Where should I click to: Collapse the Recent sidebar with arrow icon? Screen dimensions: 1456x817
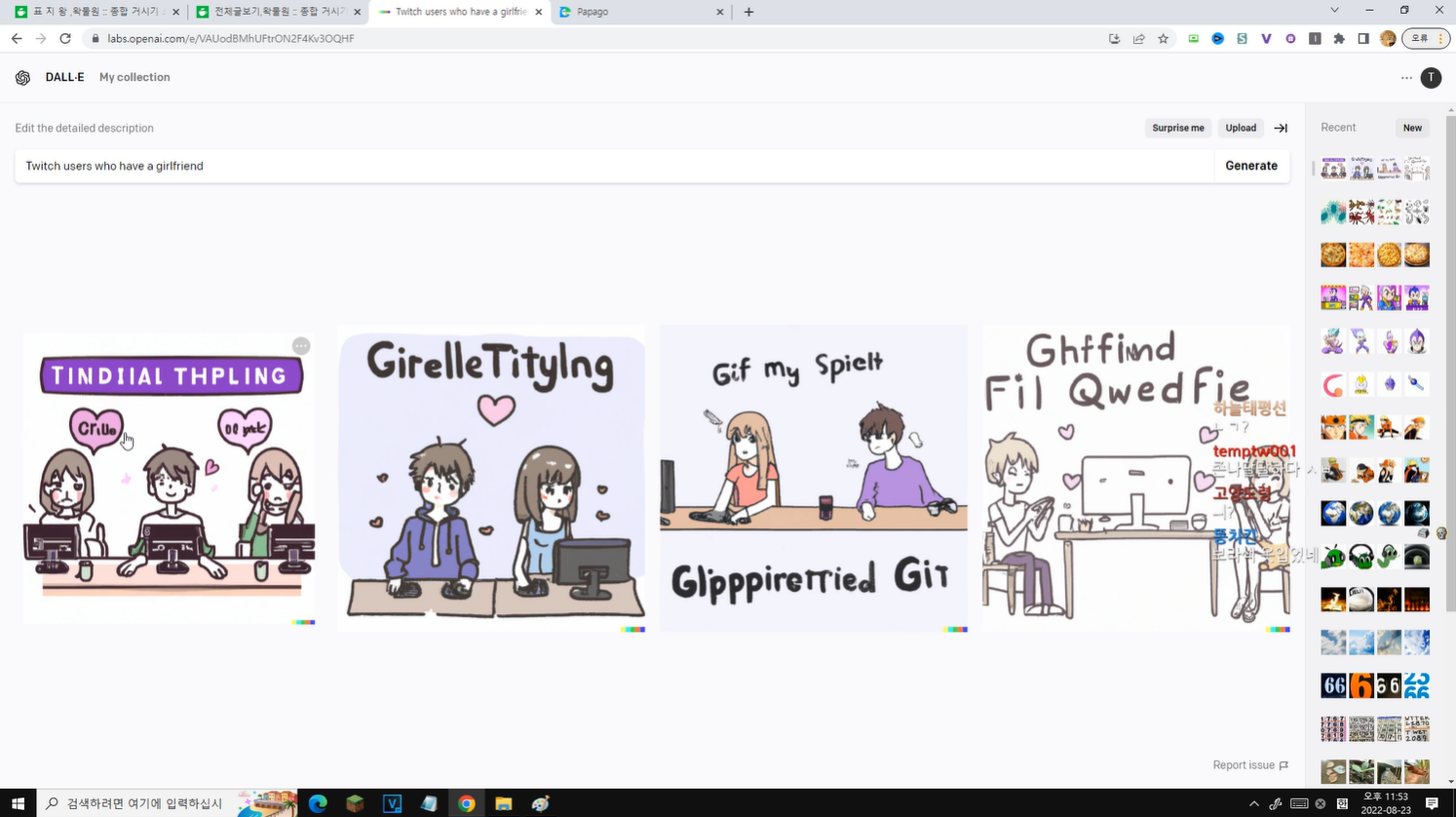click(x=1281, y=128)
